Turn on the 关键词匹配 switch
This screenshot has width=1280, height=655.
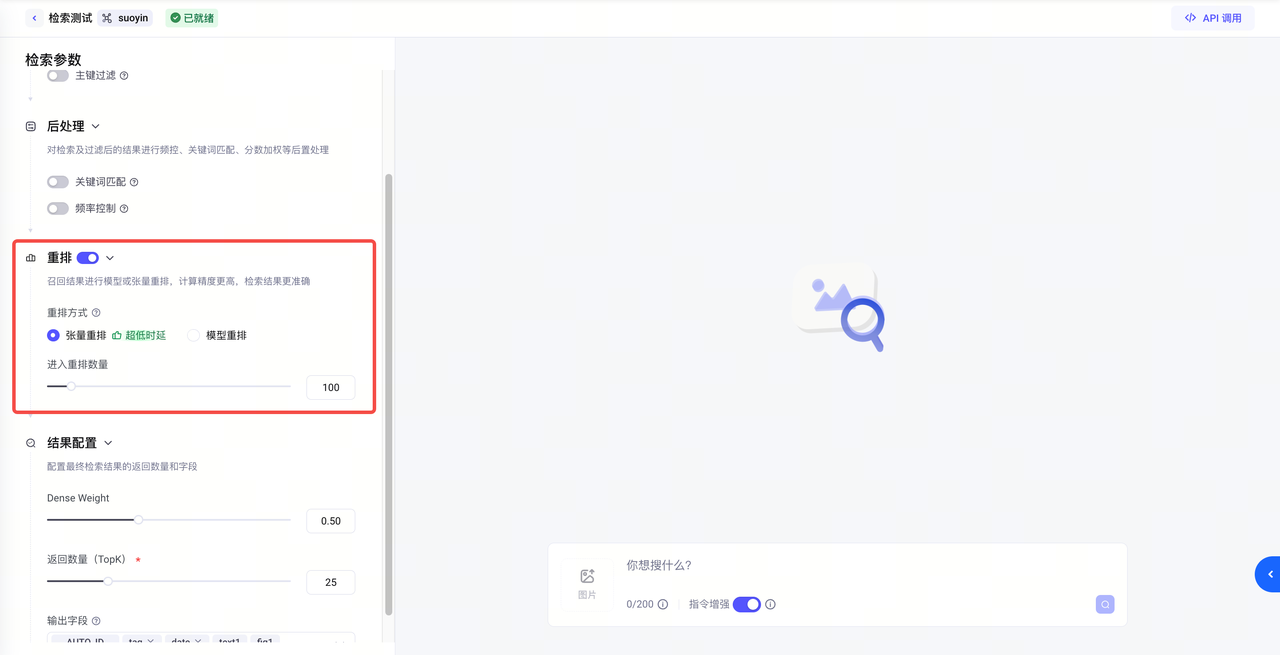point(58,183)
